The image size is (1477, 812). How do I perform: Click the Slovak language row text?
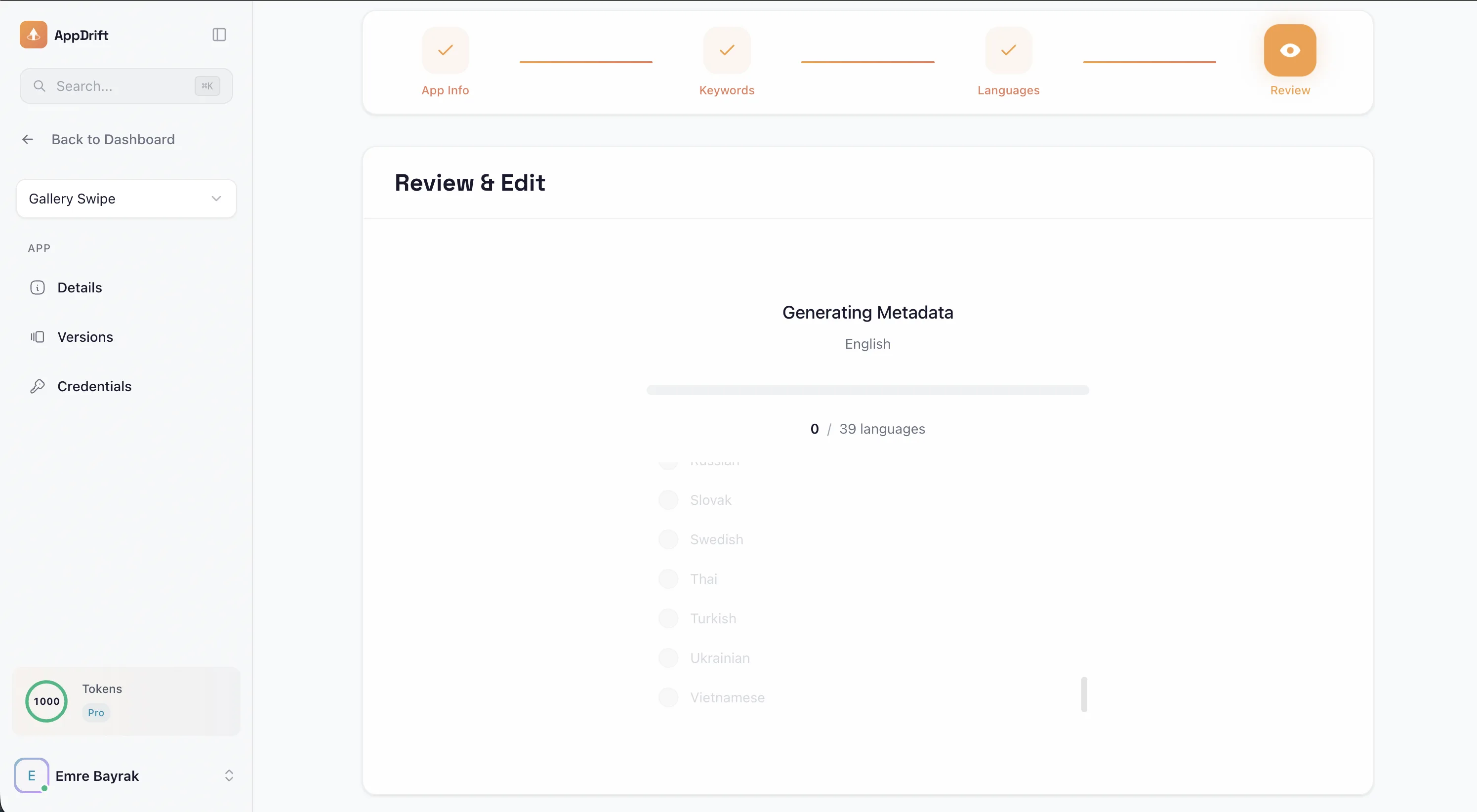[711, 500]
